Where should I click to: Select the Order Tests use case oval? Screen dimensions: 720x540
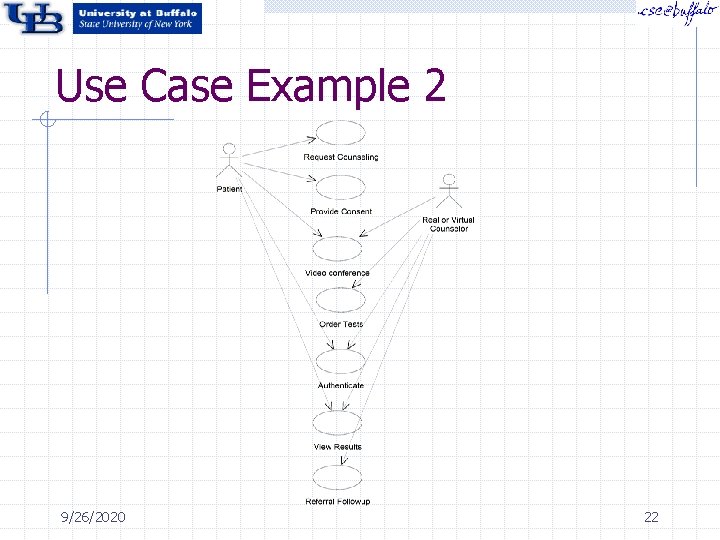click(340, 300)
